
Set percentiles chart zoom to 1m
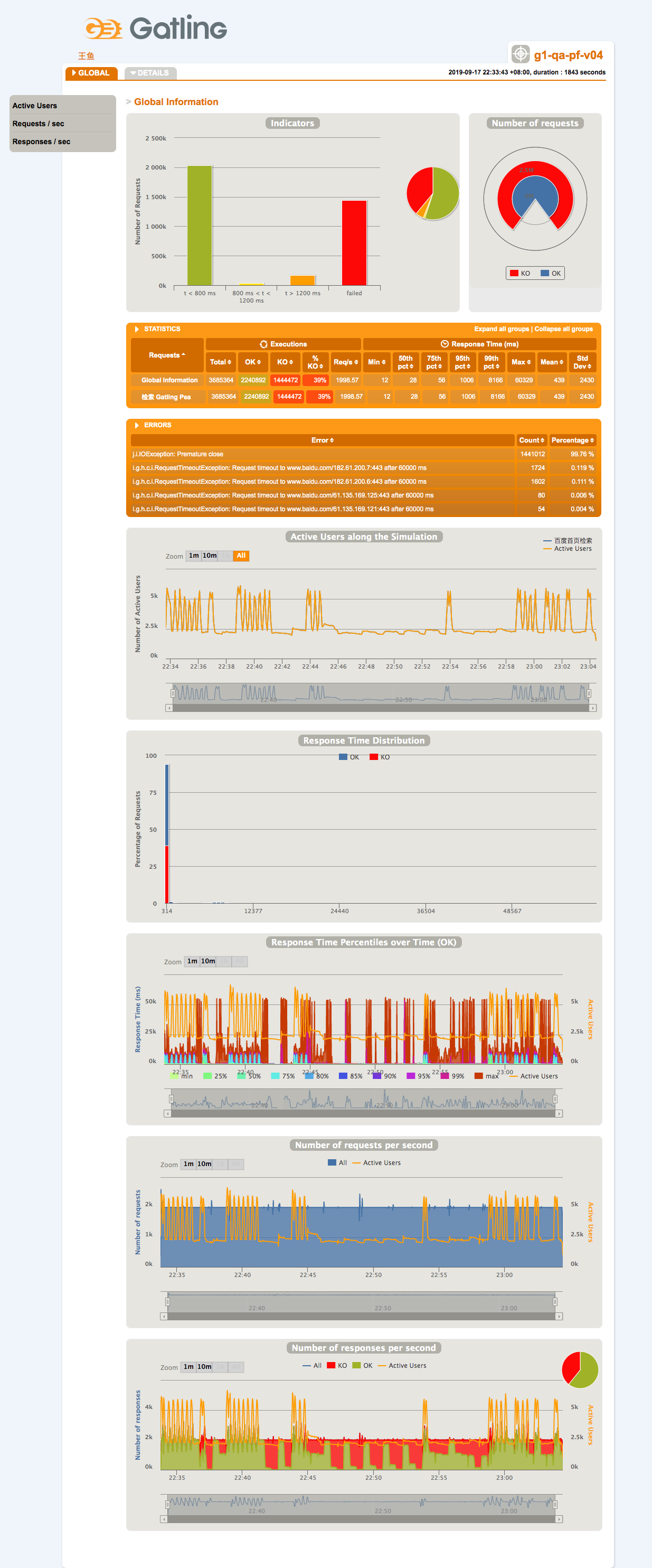[192, 961]
